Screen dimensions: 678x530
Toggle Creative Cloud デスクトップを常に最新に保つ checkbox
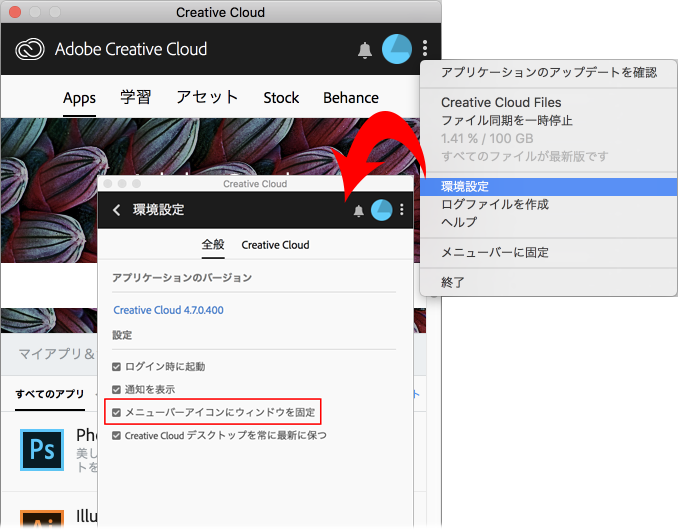pyautogui.click(x=116, y=435)
